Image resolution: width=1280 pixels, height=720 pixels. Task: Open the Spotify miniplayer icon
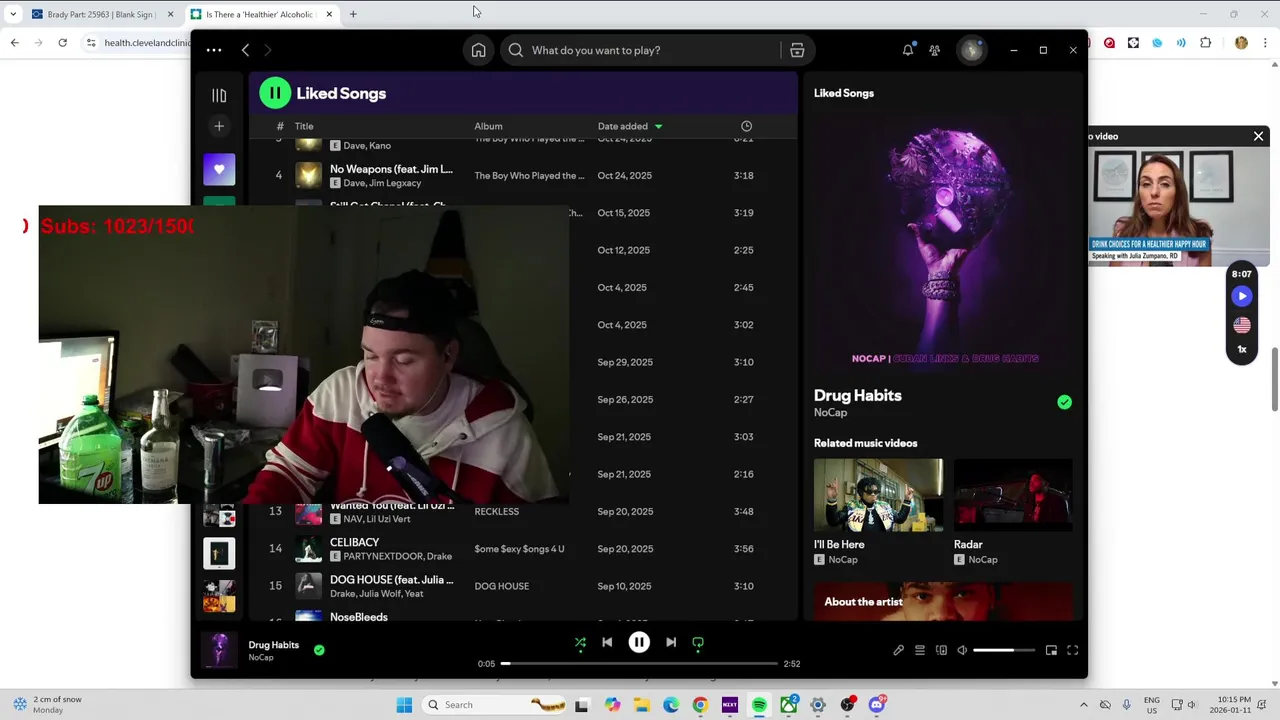(x=1051, y=650)
